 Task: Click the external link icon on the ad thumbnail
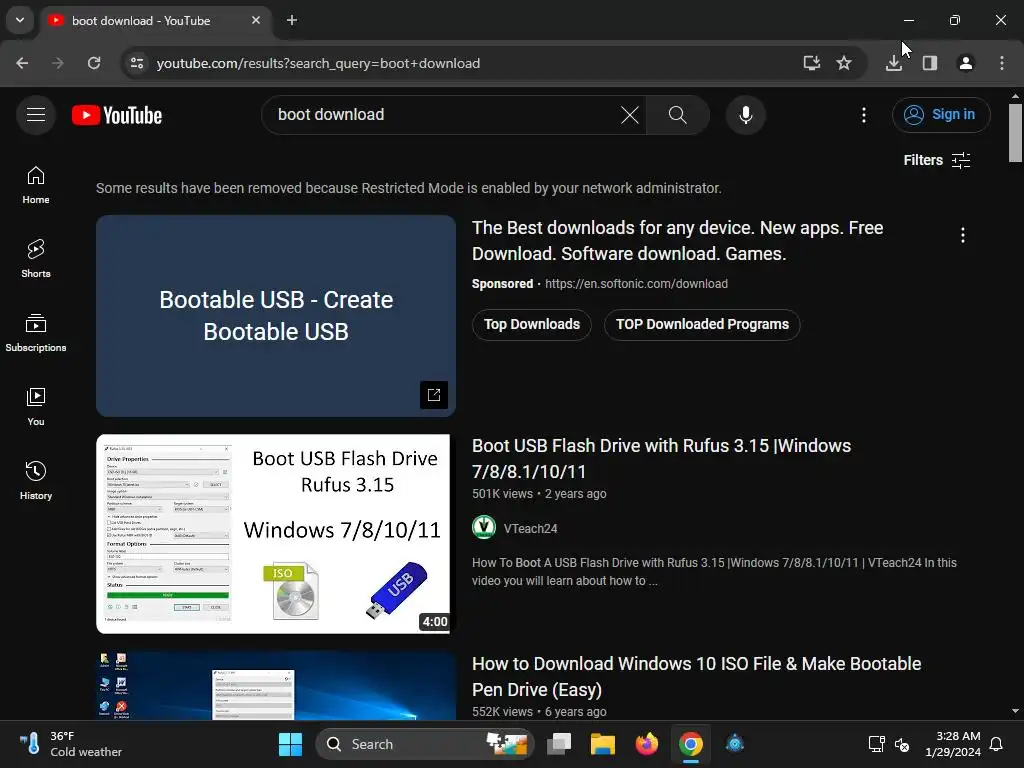tap(434, 394)
